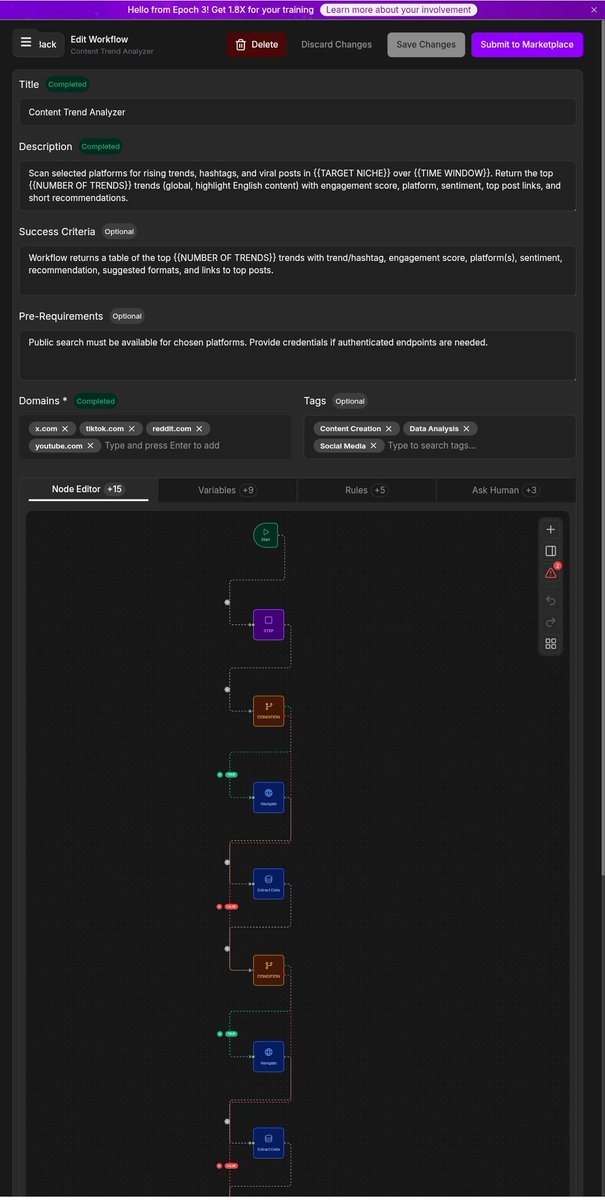
Task: Click the trash icon in the Delete button
Action: [x=240, y=44]
